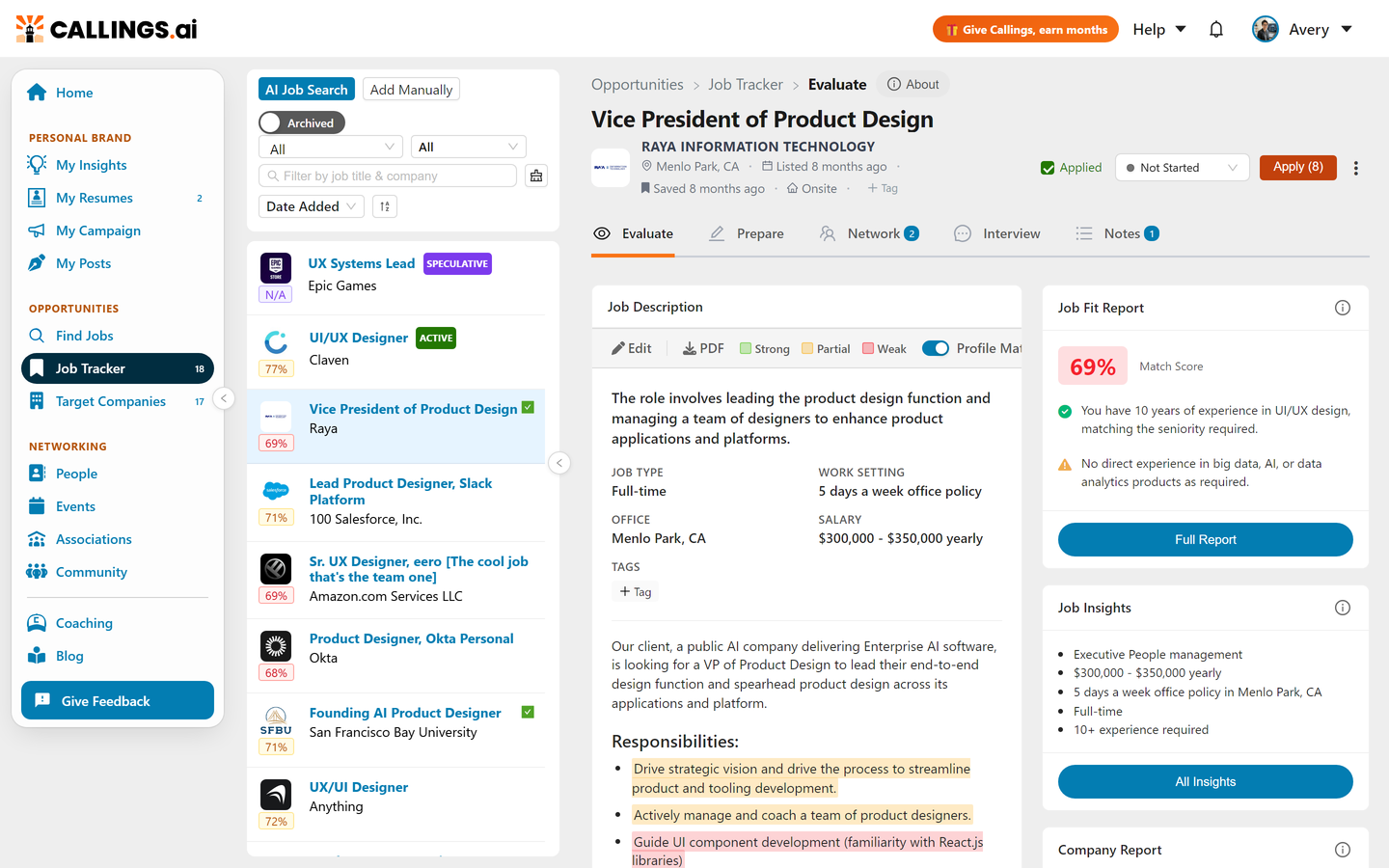The width and height of the screenshot is (1389, 868).
Task: Toggle applied check on Founding AI Product Designer
Action: [x=528, y=712]
